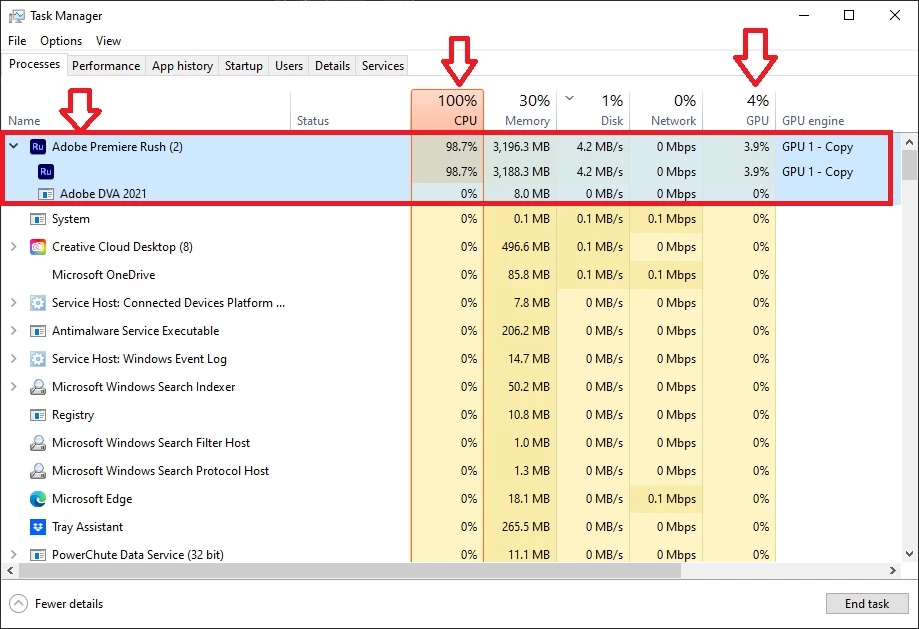Viewport: 919px width, 629px height.
Task: Sort by the Name column header
Action: pyautogui.click(x=25, y=121)
